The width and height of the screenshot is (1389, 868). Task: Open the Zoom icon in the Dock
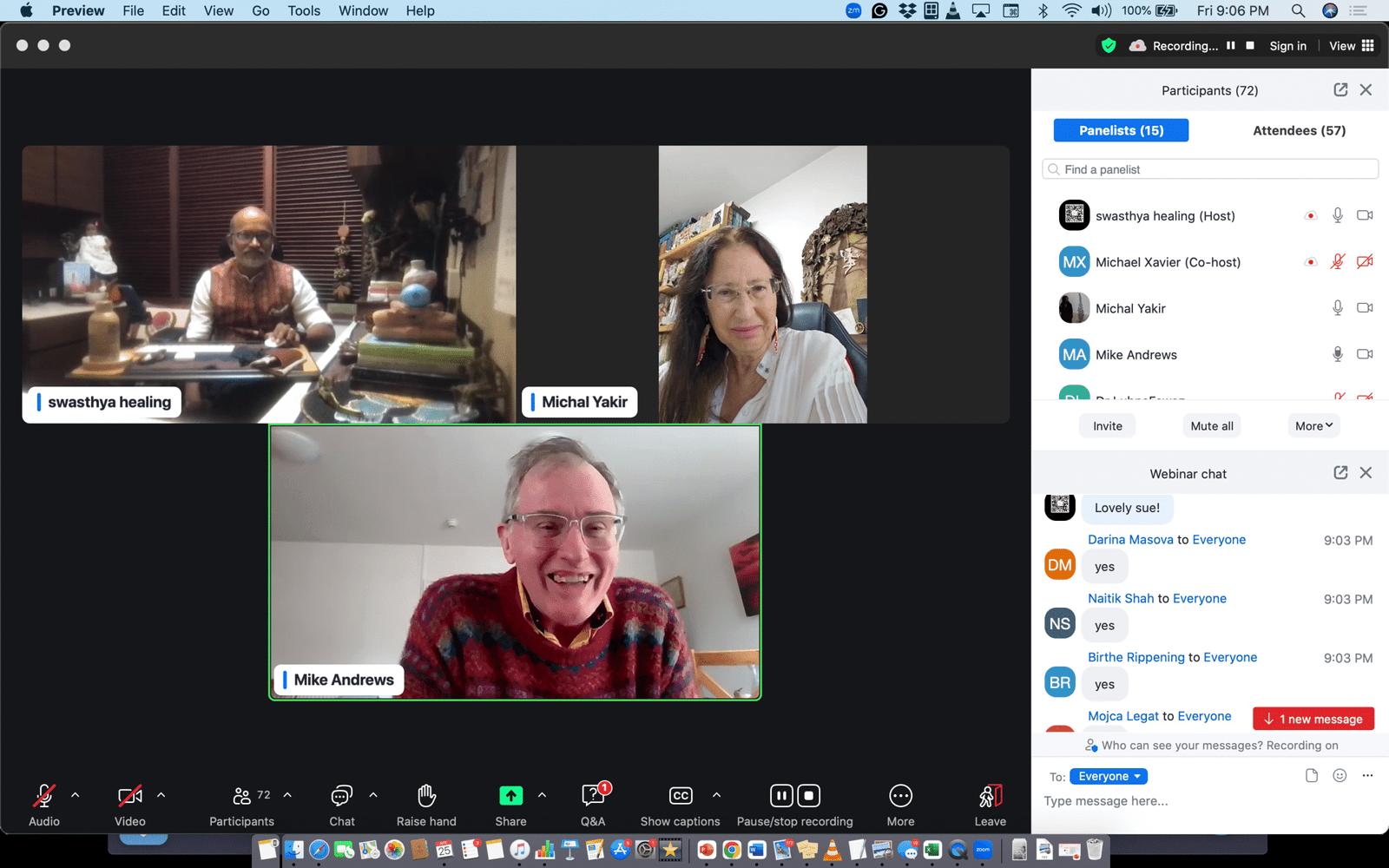point(983,850)
